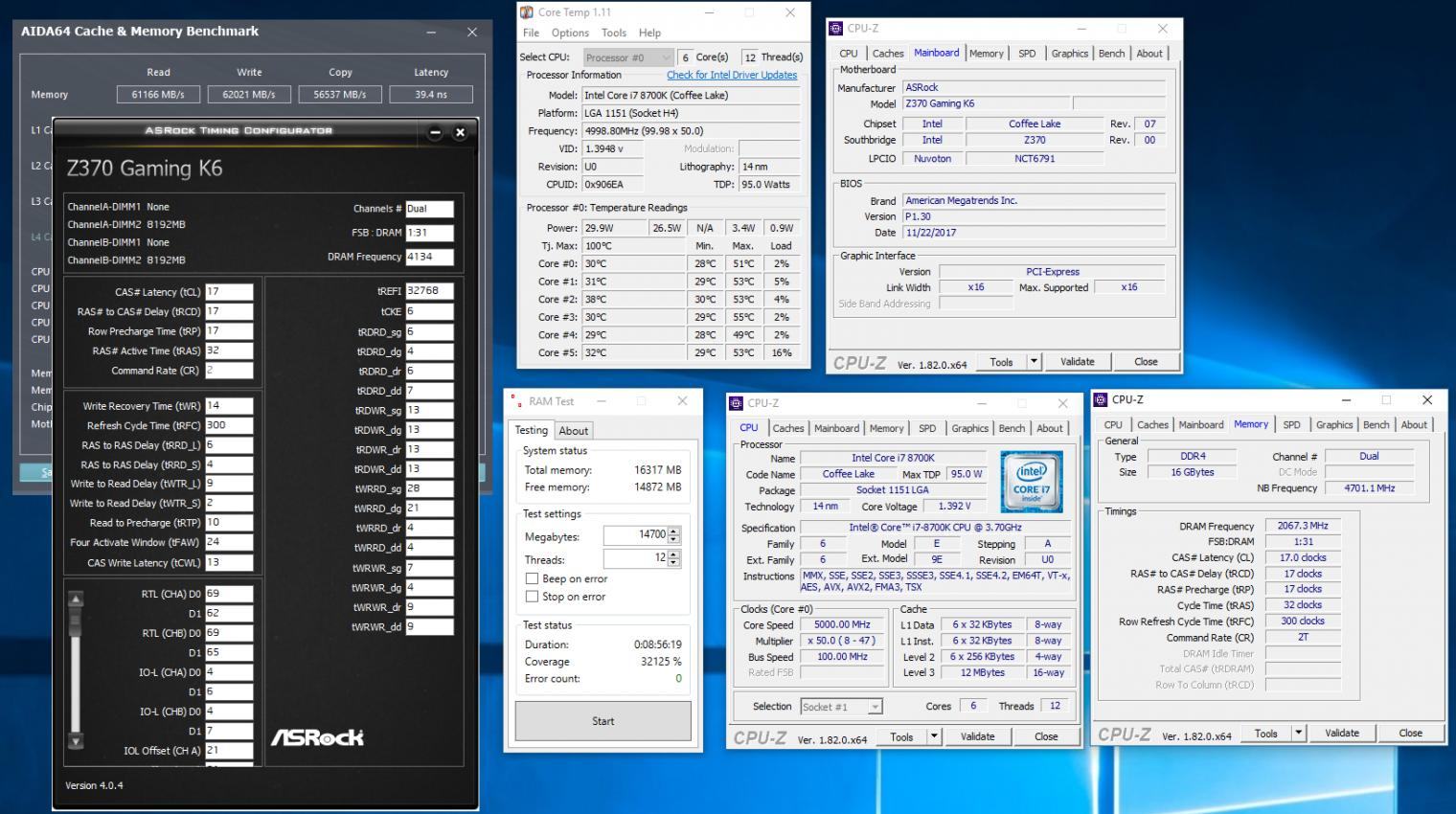Open Bench tab in CPU-Z Memory window
Image resolution: width=1456 pixels, height=814 pixels.
tap(1376, 425)
